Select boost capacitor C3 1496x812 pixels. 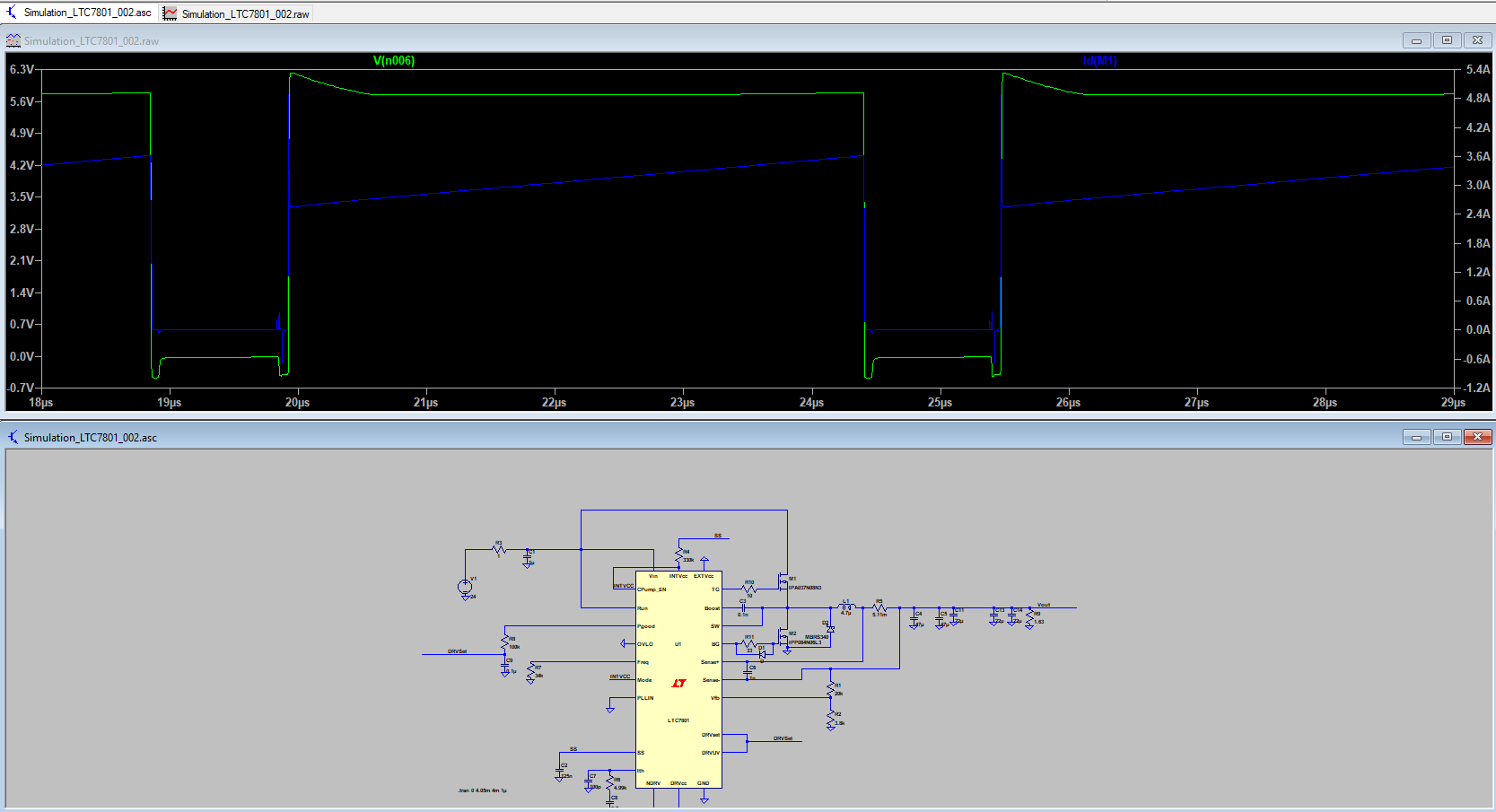tap(743, 607)
